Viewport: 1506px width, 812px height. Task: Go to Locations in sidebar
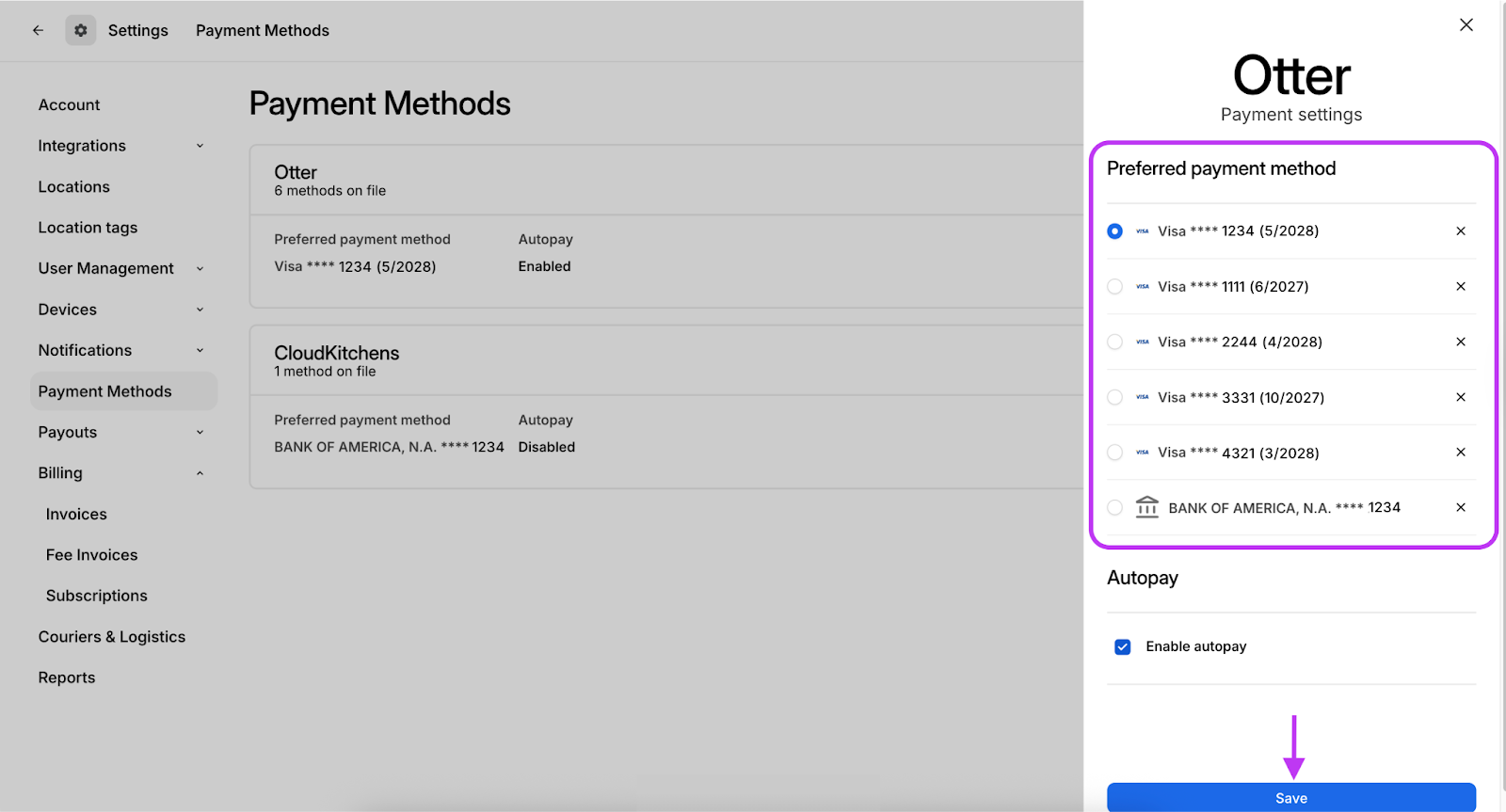pos(73,186)
